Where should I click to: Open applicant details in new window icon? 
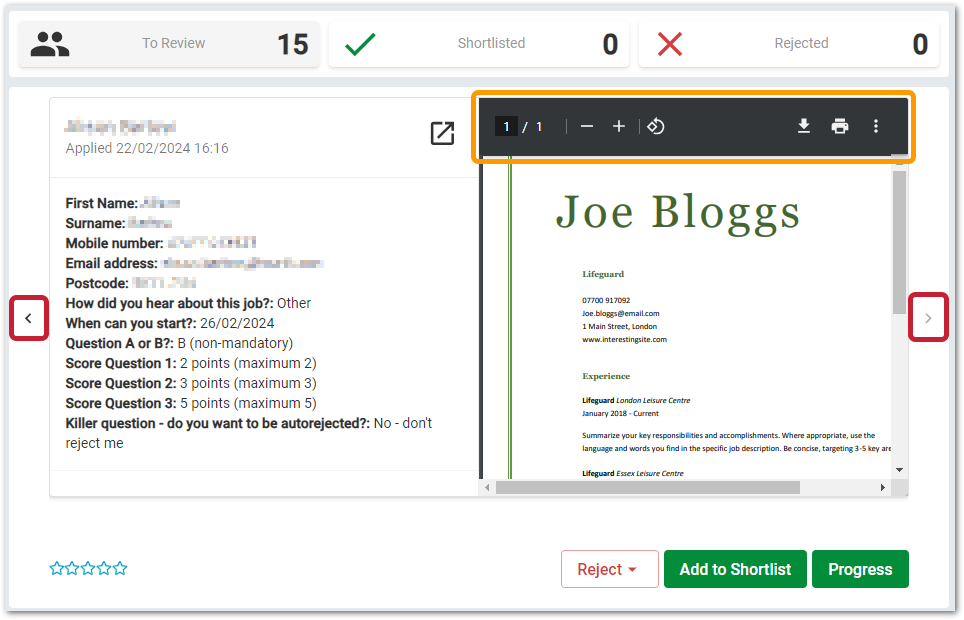pos(442,133)
